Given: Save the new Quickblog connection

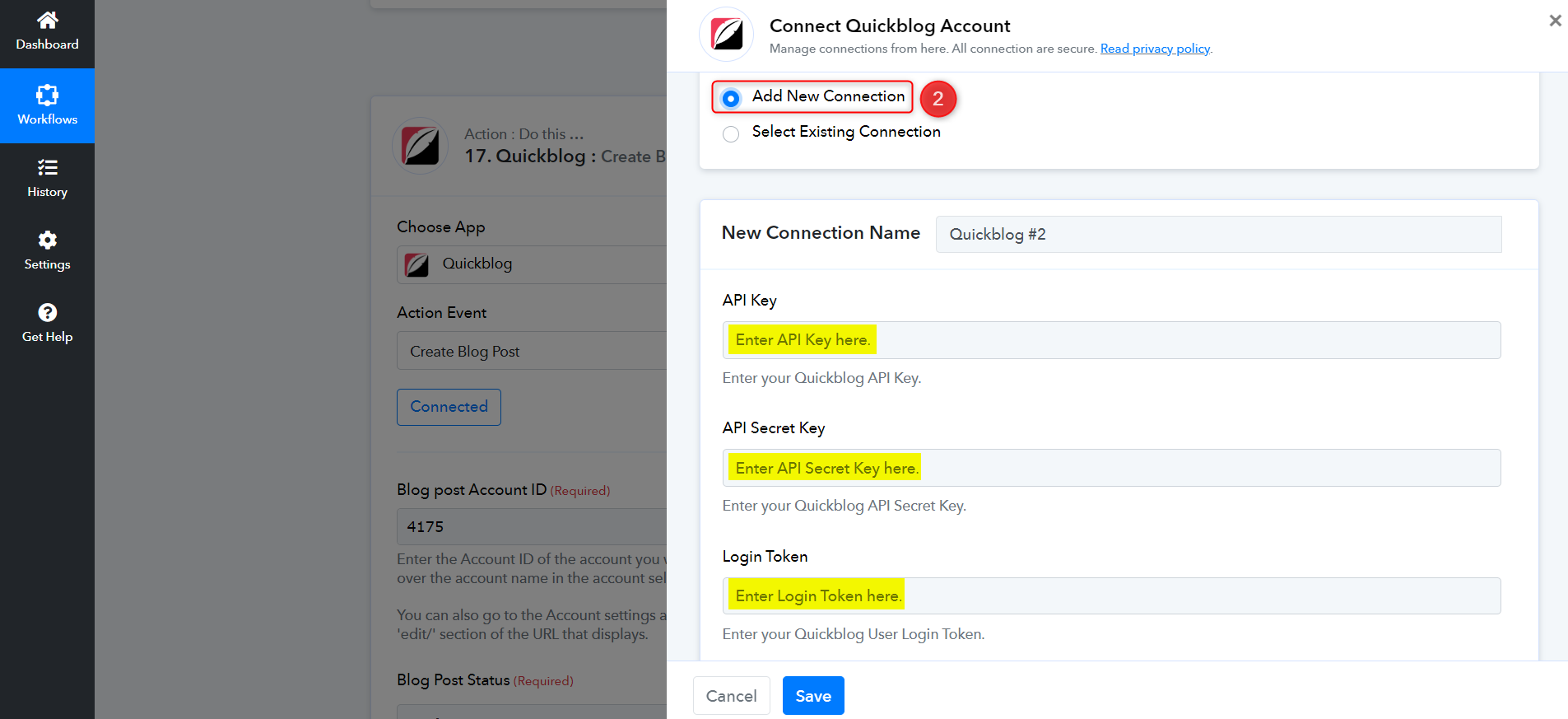Looking at the screenshot, I should click(x=813, y=696).
